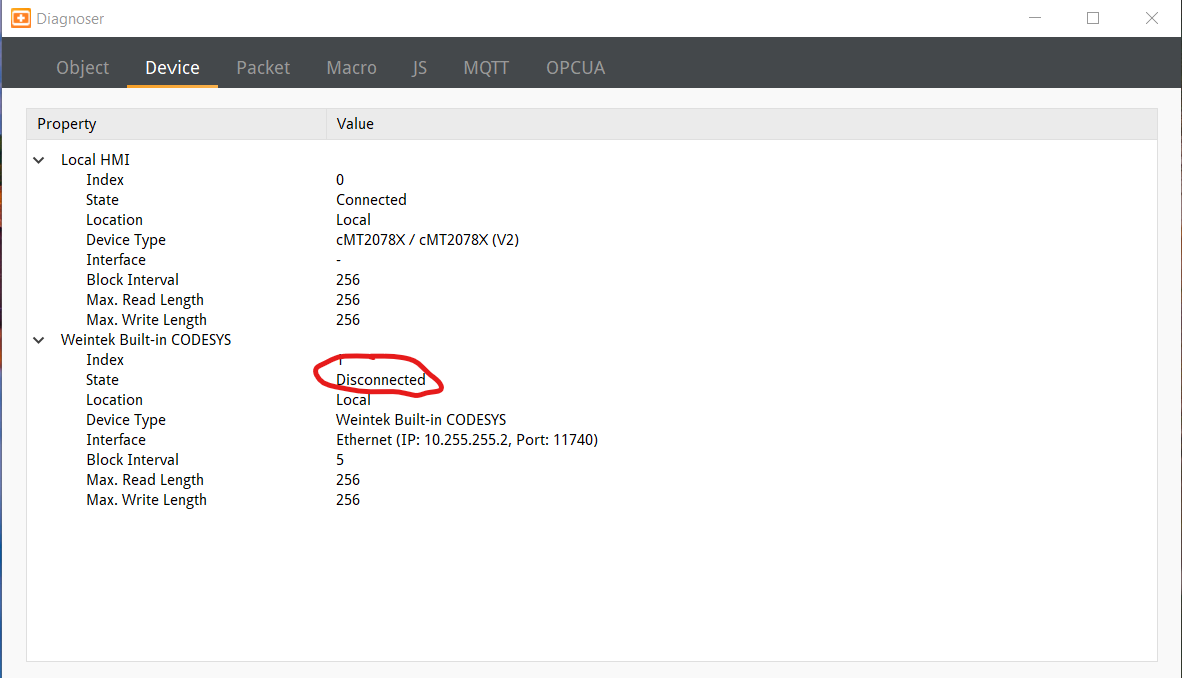1182x678 pixels.
Task: Switch to the OPCUA tab
Action: 575,68
